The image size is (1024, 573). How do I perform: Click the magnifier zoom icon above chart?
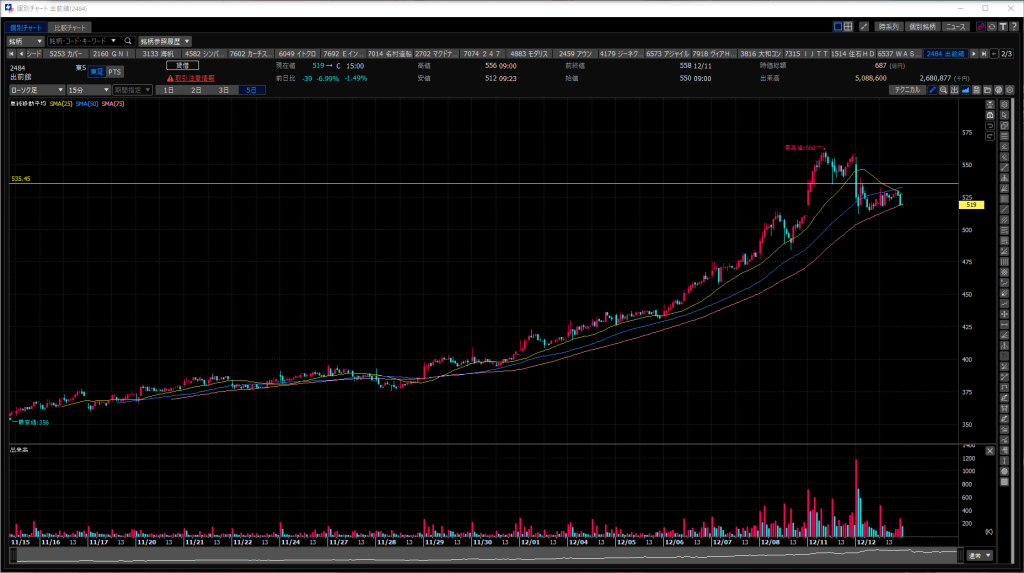944,90
